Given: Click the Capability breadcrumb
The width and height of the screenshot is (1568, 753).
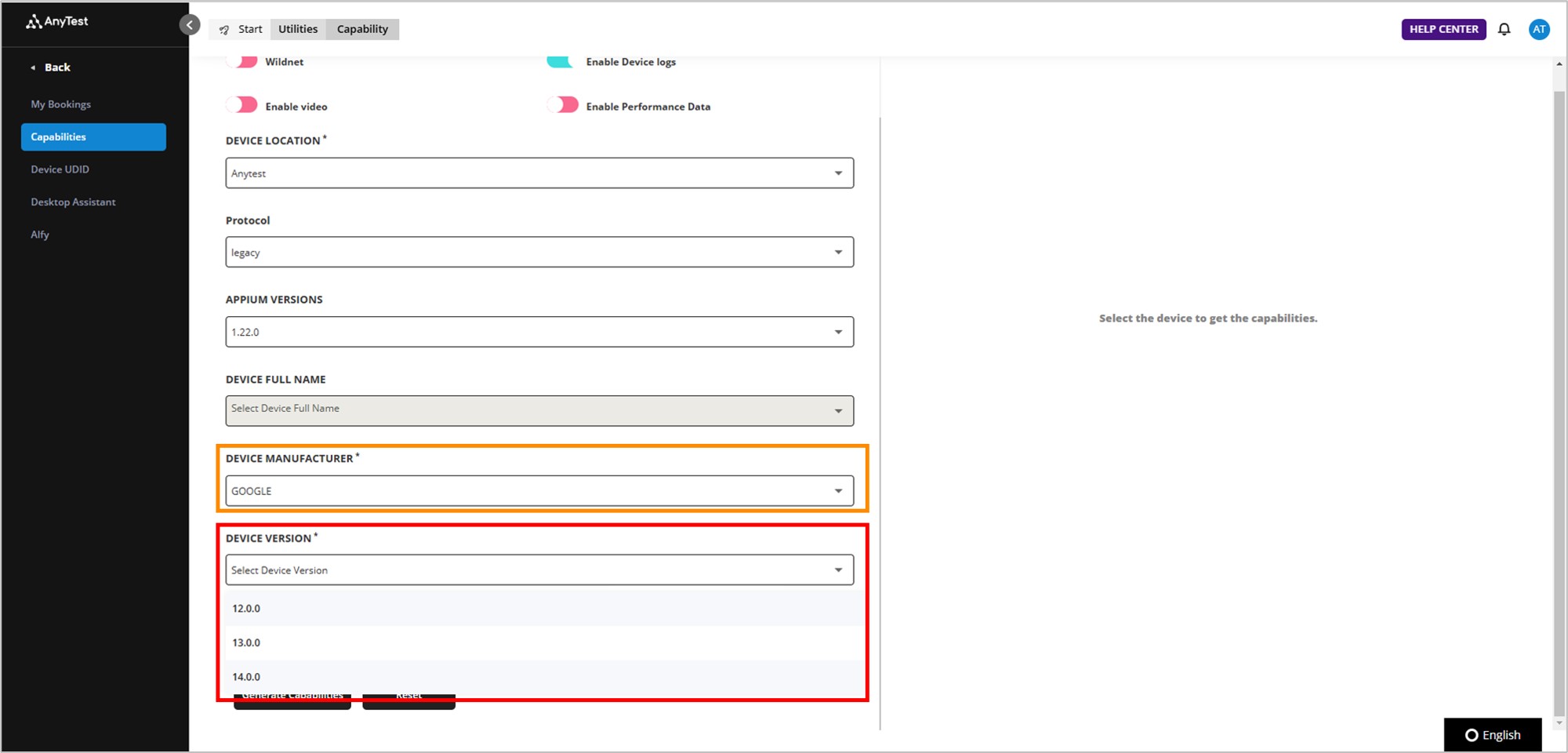Looking at the screenshot, I should (x=362, y=29).
